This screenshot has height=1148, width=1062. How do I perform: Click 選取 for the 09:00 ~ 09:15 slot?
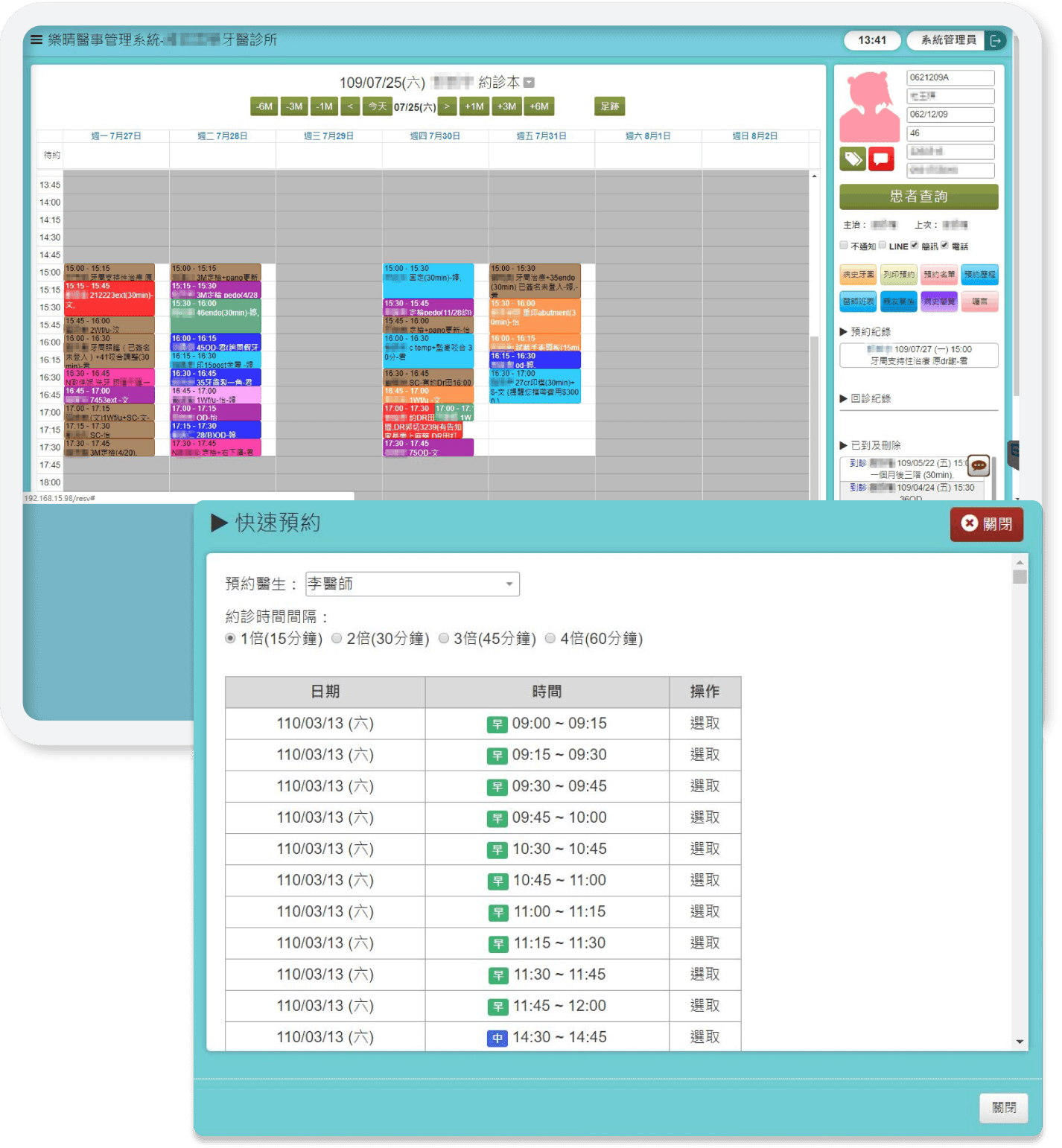[x=705, y=723]
